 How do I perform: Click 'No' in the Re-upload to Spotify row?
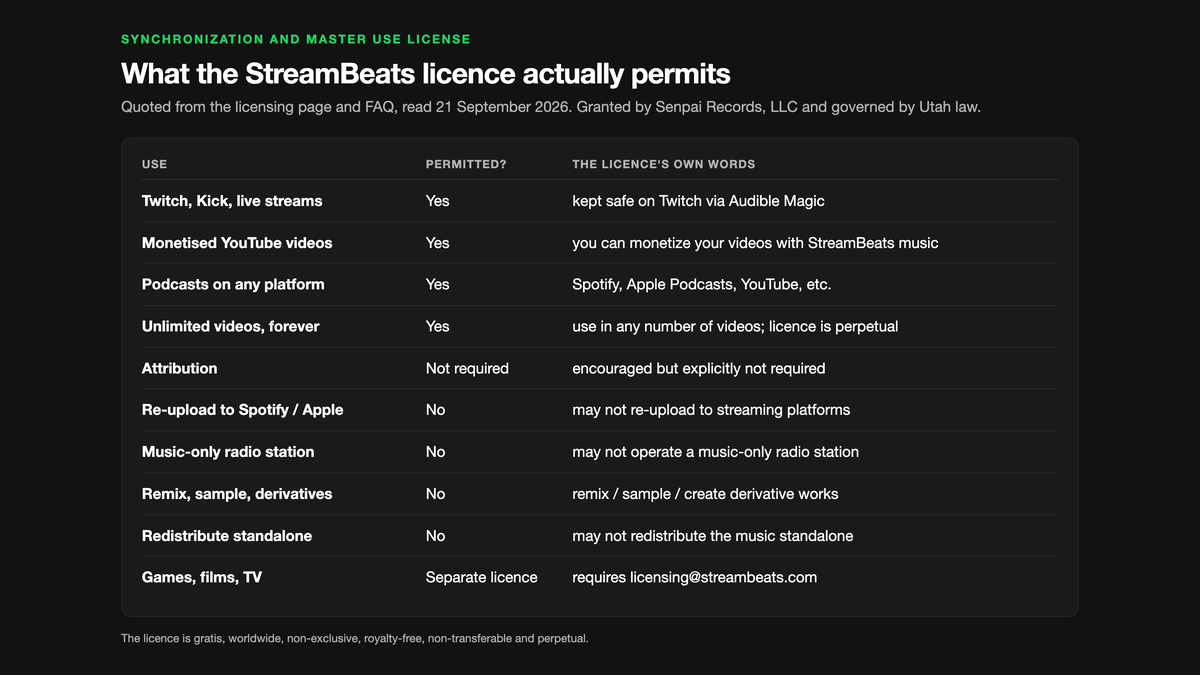(x=436, y=410)
